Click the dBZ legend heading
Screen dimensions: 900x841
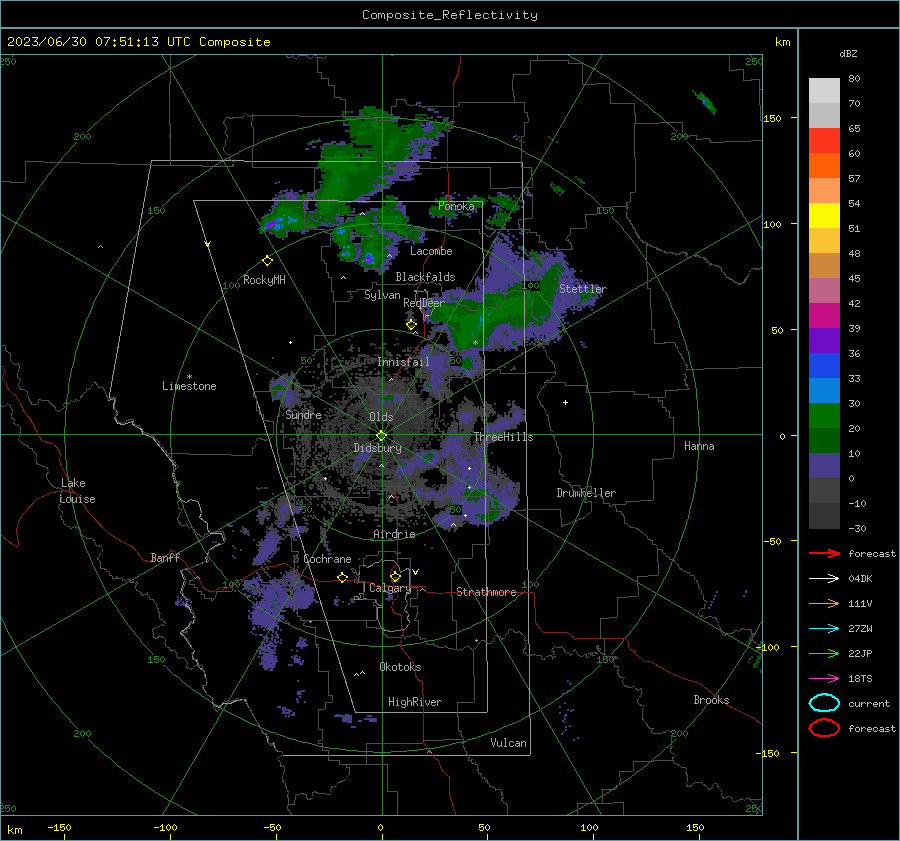tap(848, 53)
